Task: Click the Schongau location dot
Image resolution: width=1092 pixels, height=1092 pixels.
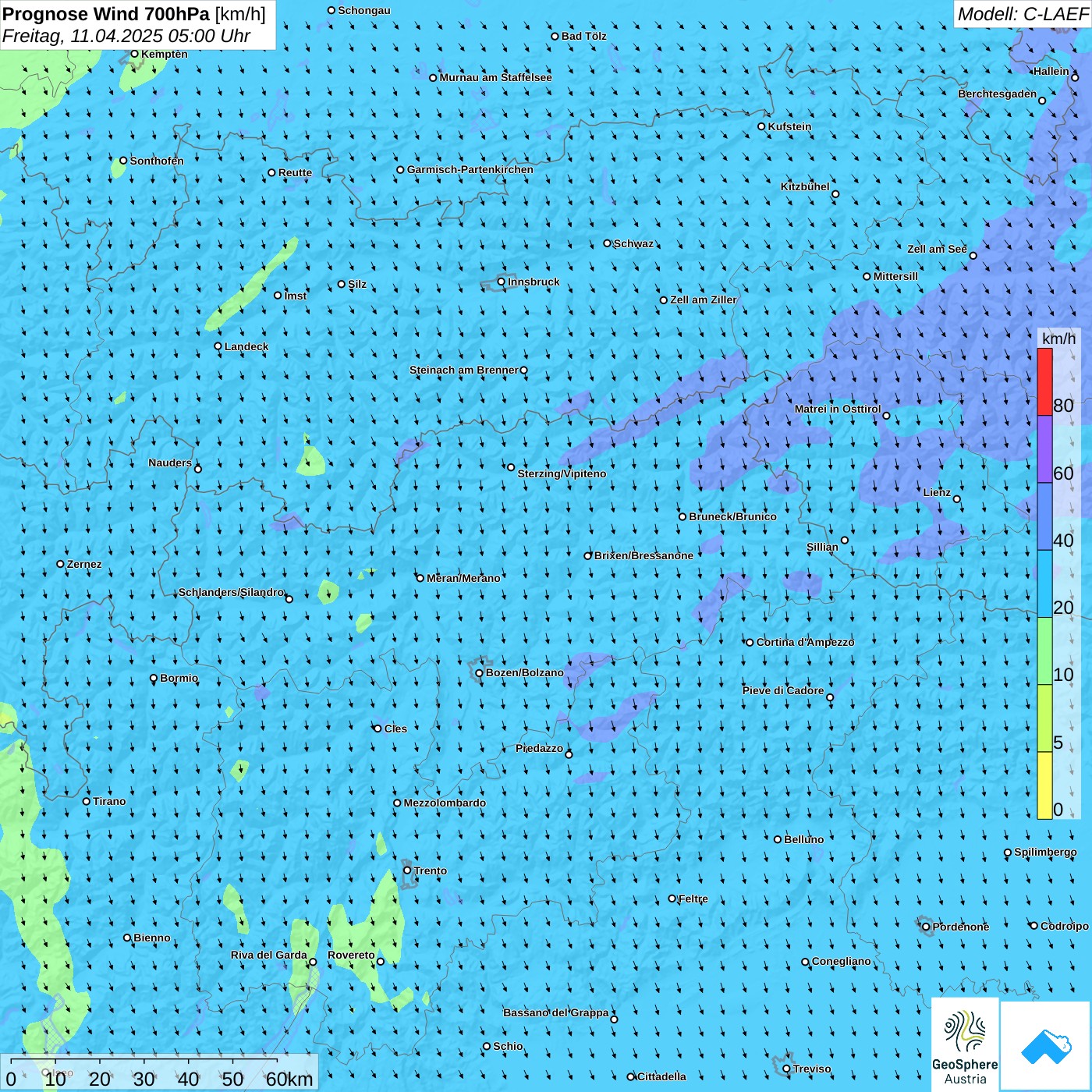Action: point(331,10)
